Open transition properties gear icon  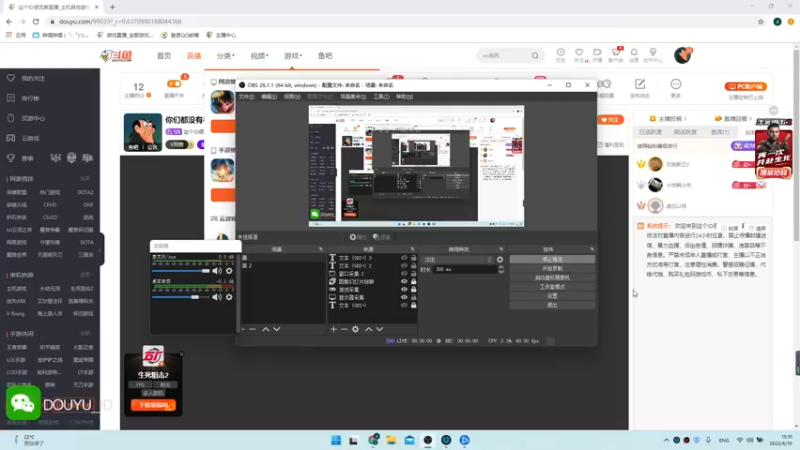coord(500,260)
